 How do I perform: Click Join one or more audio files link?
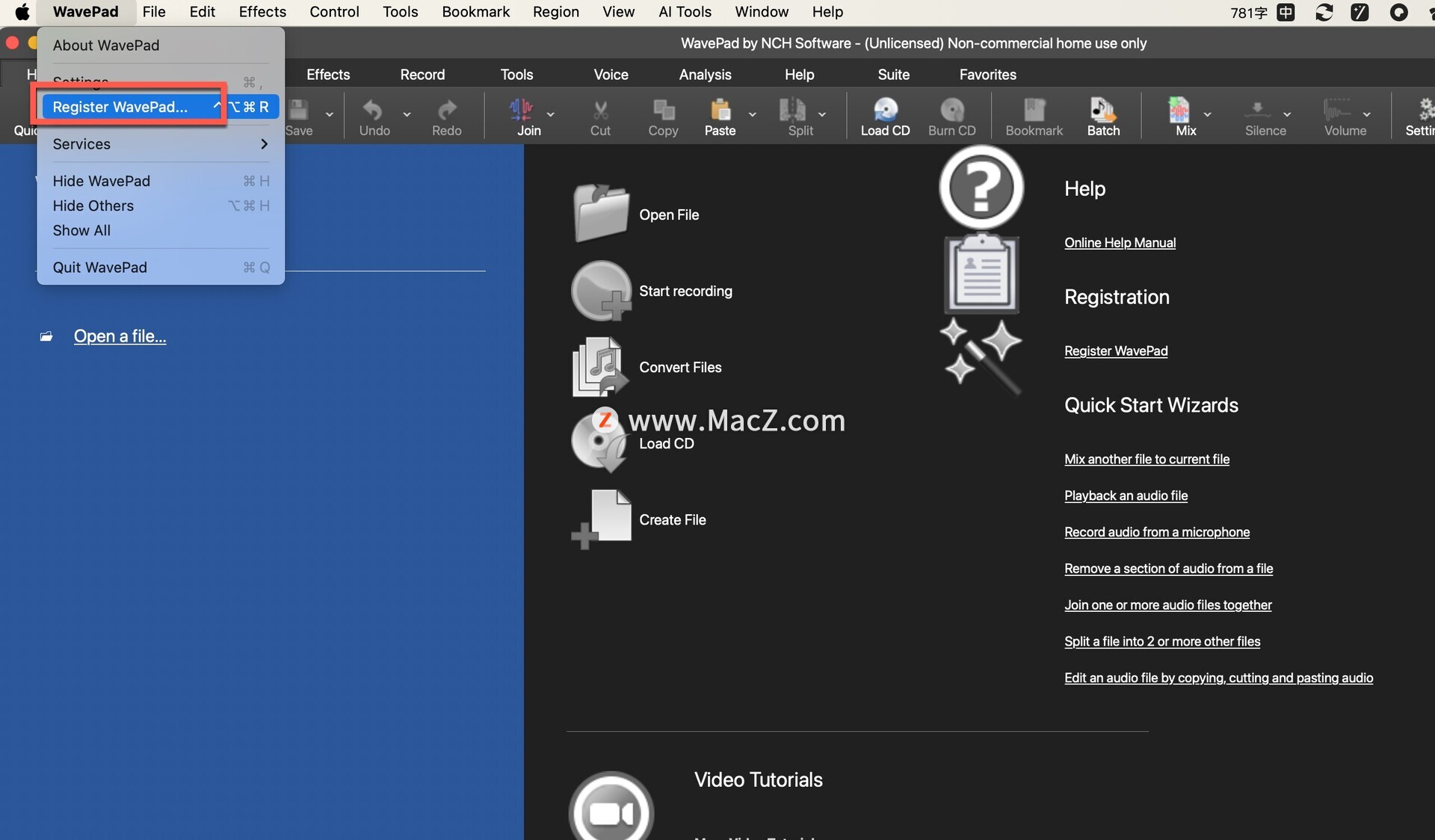[x=1167, y=605]
